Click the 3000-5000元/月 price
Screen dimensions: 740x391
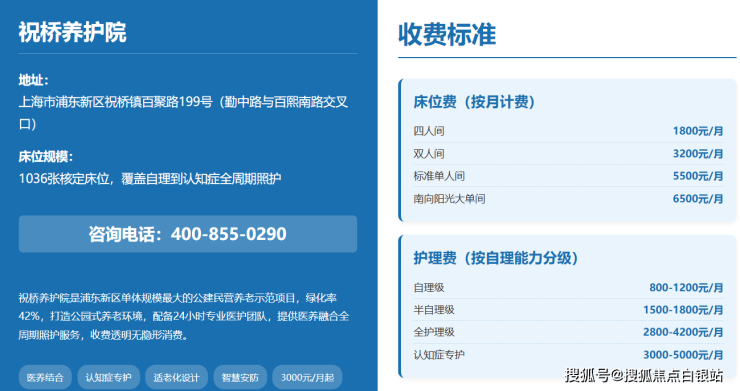[683, 355]
